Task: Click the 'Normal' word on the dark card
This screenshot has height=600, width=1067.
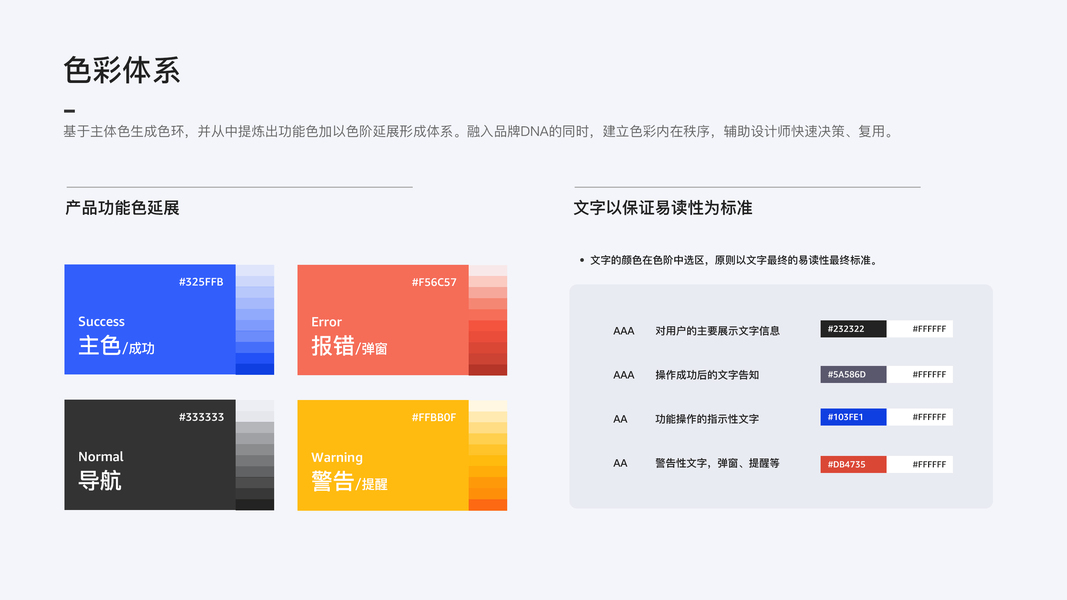Action: point(101,456)
